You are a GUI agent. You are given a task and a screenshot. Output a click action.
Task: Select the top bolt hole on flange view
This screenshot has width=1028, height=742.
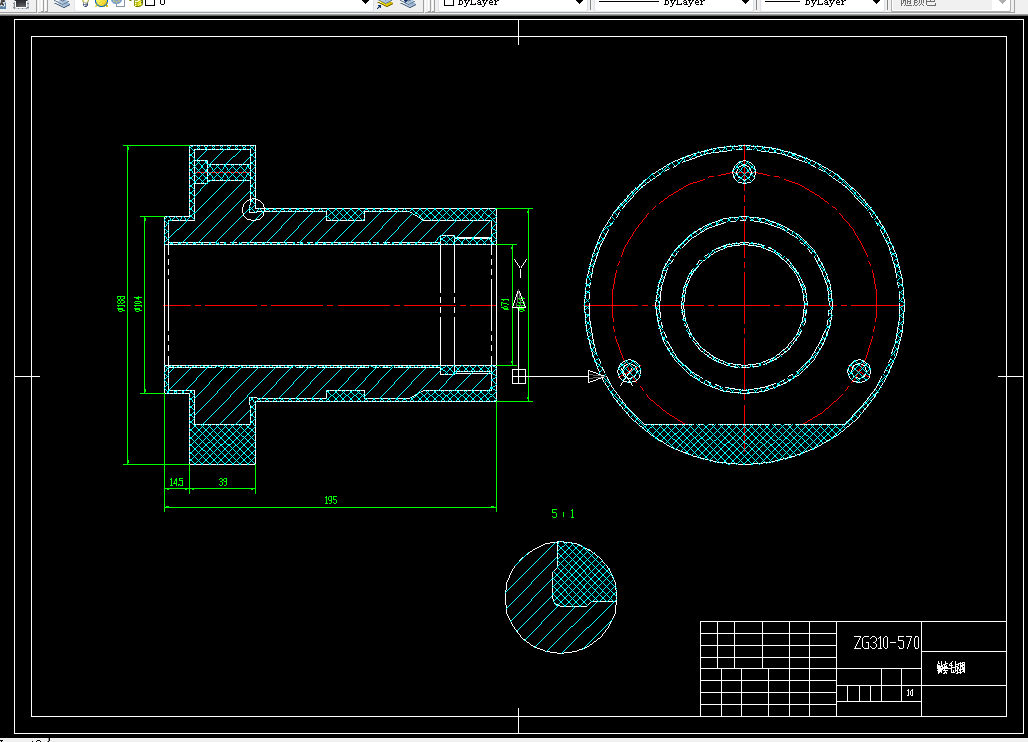coord(744,173)
